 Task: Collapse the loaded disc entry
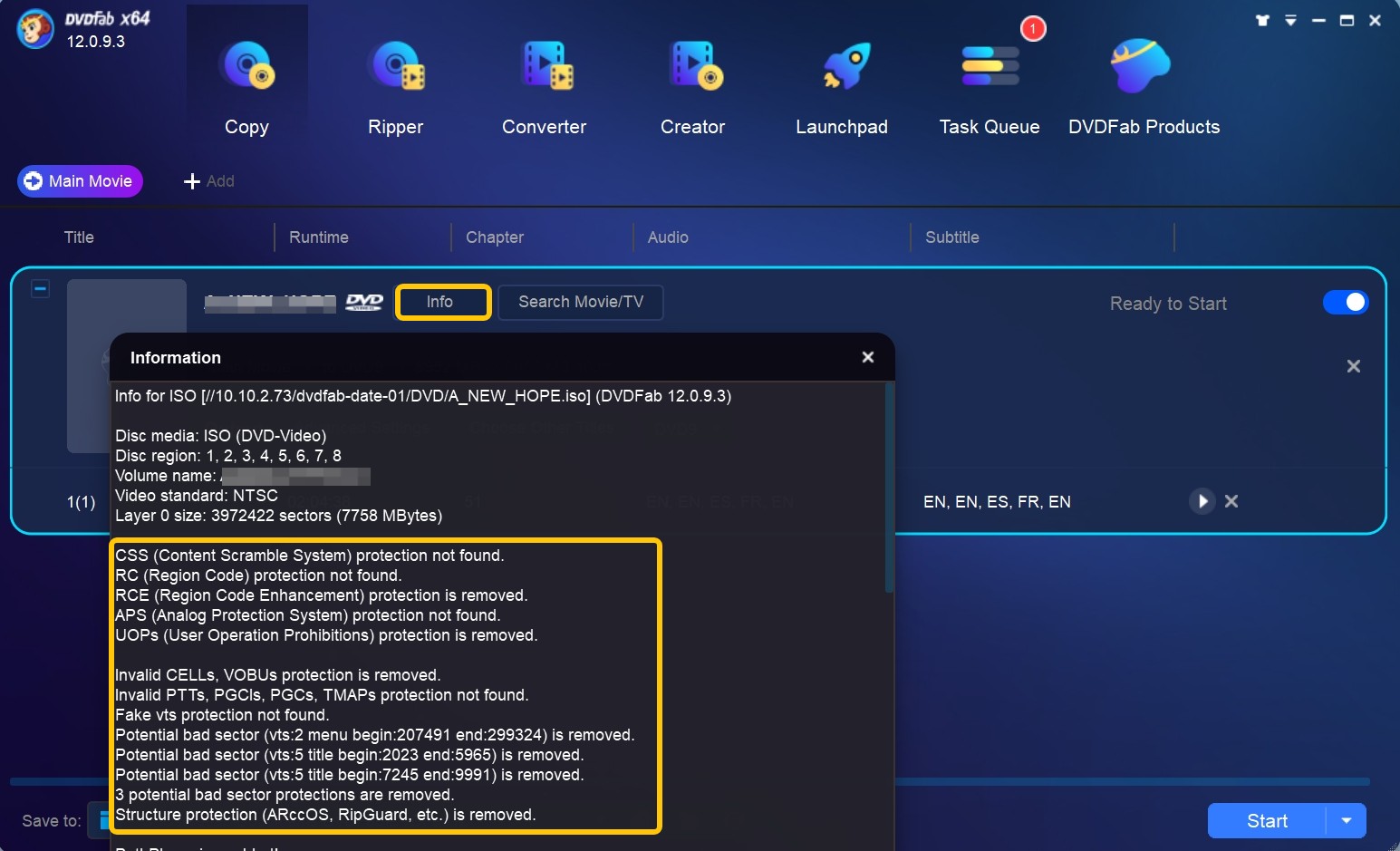click(40, 289)
